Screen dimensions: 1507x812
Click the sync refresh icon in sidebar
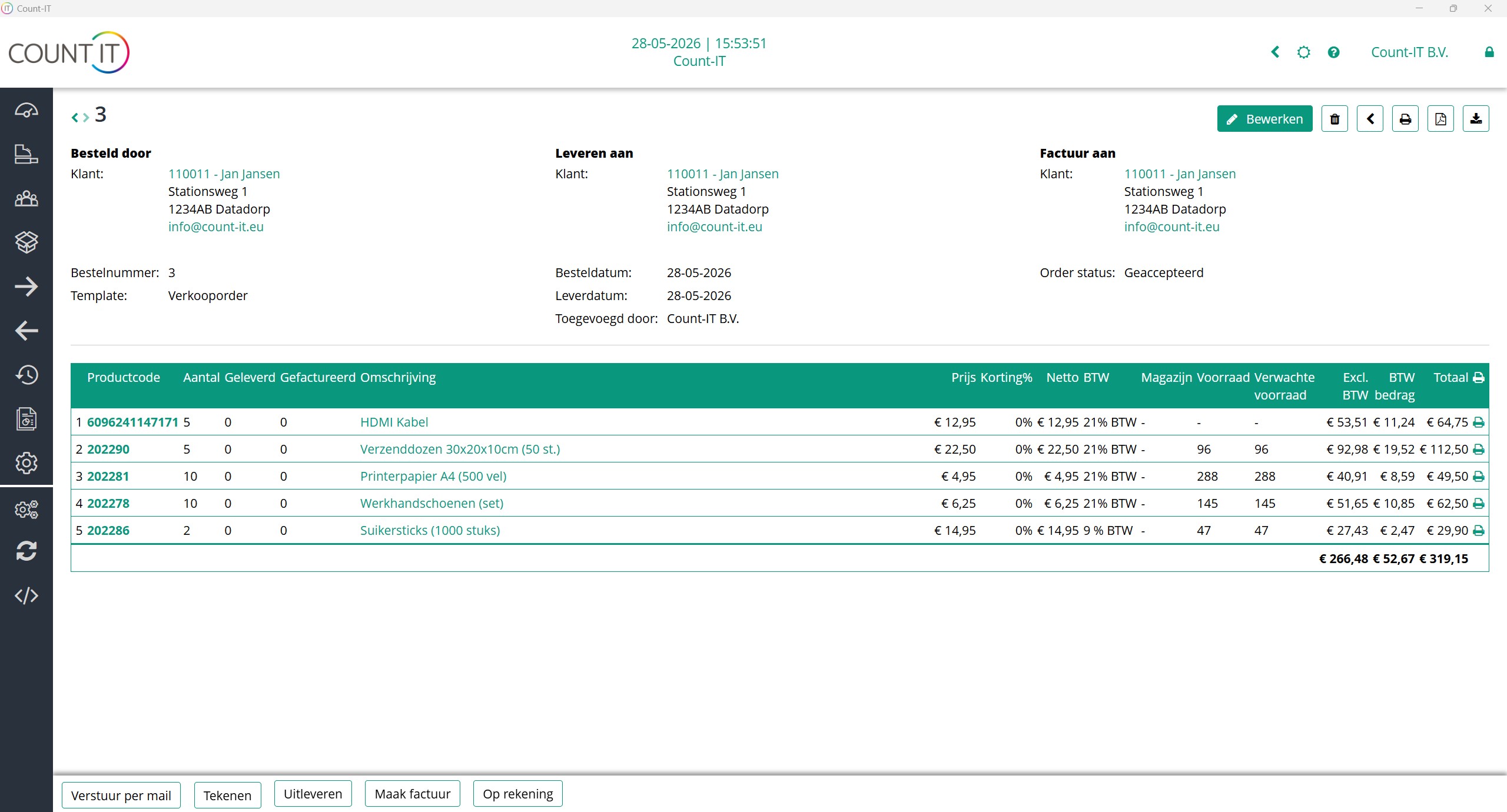pyautogui.click(x=26, y=551)
